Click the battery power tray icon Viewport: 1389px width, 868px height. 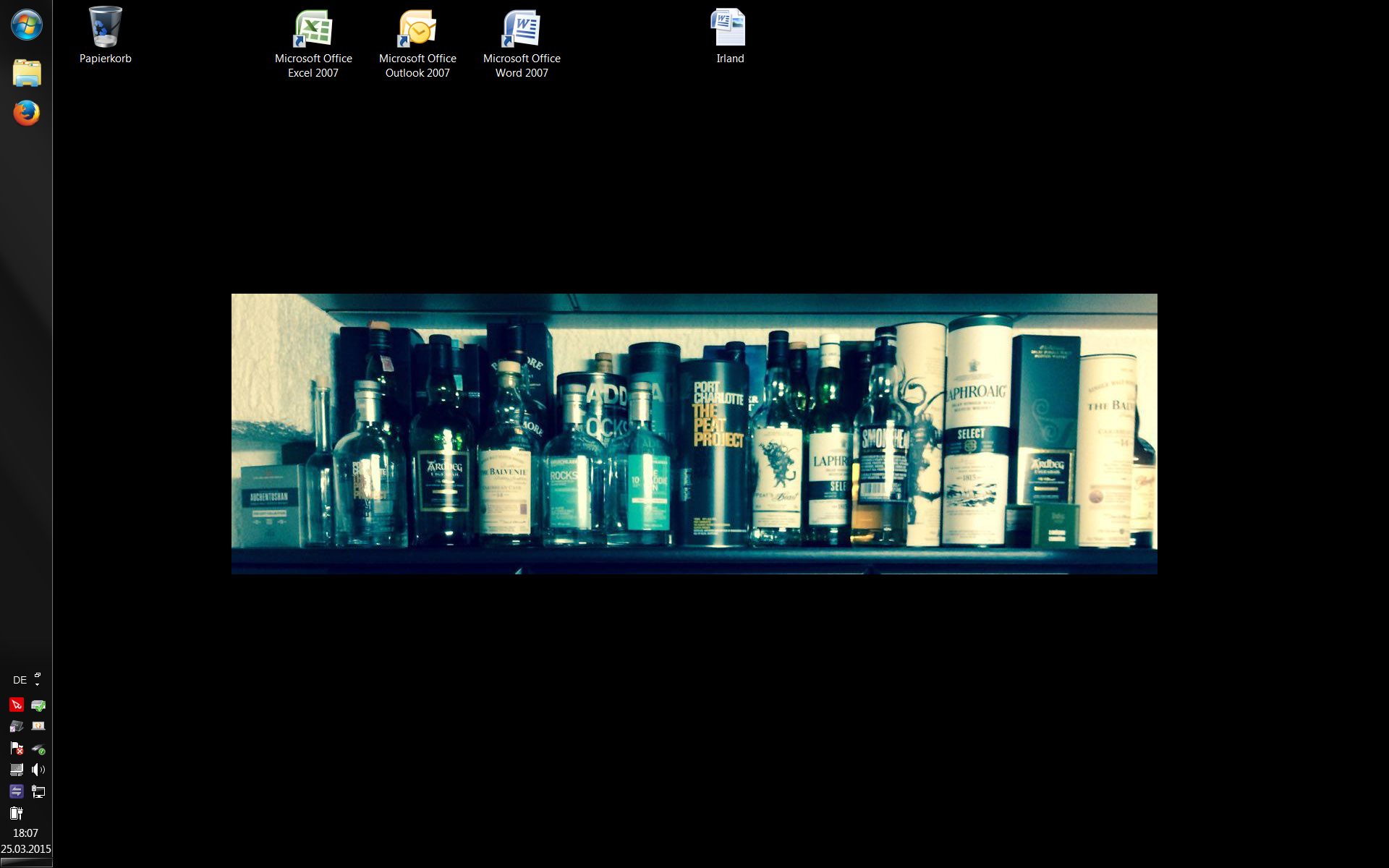(x=17, y=813)
